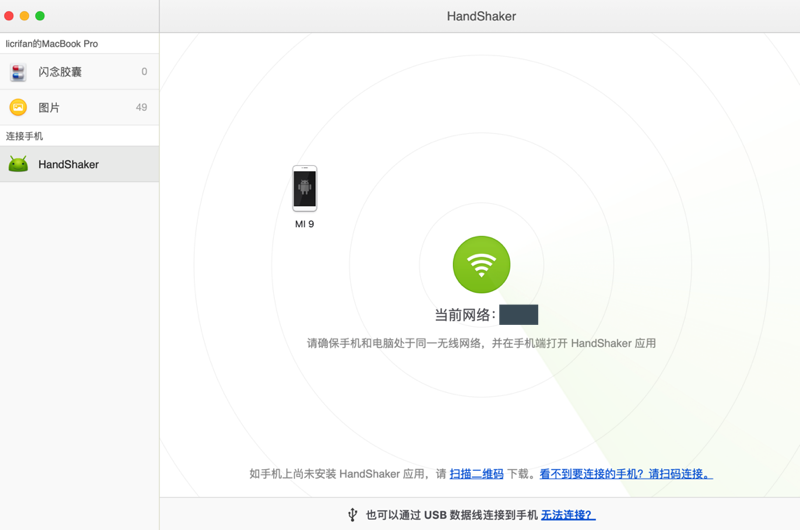Minimize the window with yellow button

pos(24,16)
